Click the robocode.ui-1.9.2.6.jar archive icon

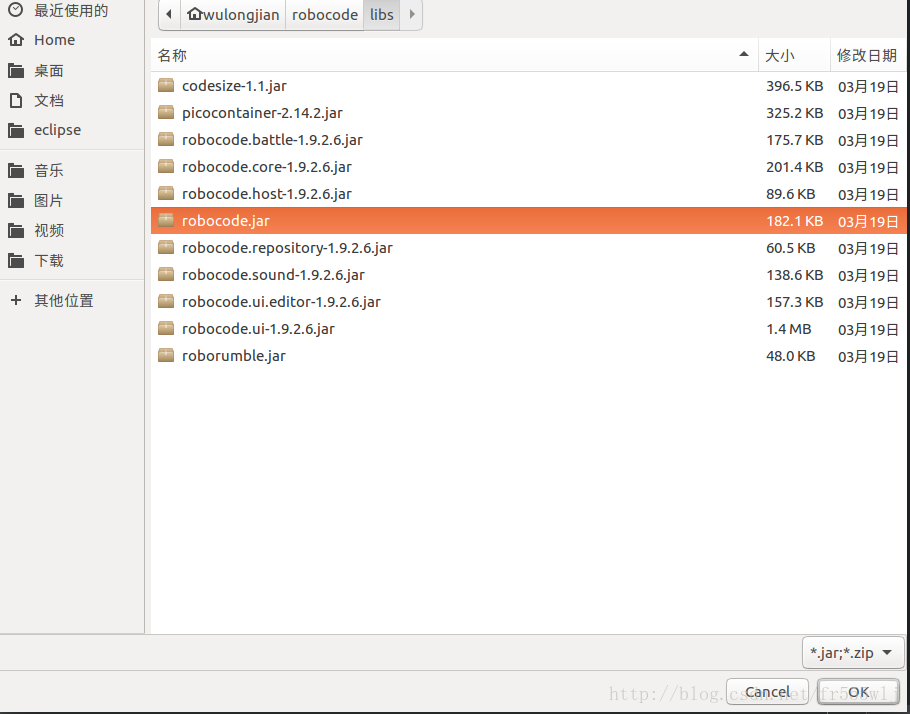tap(166, 329)
